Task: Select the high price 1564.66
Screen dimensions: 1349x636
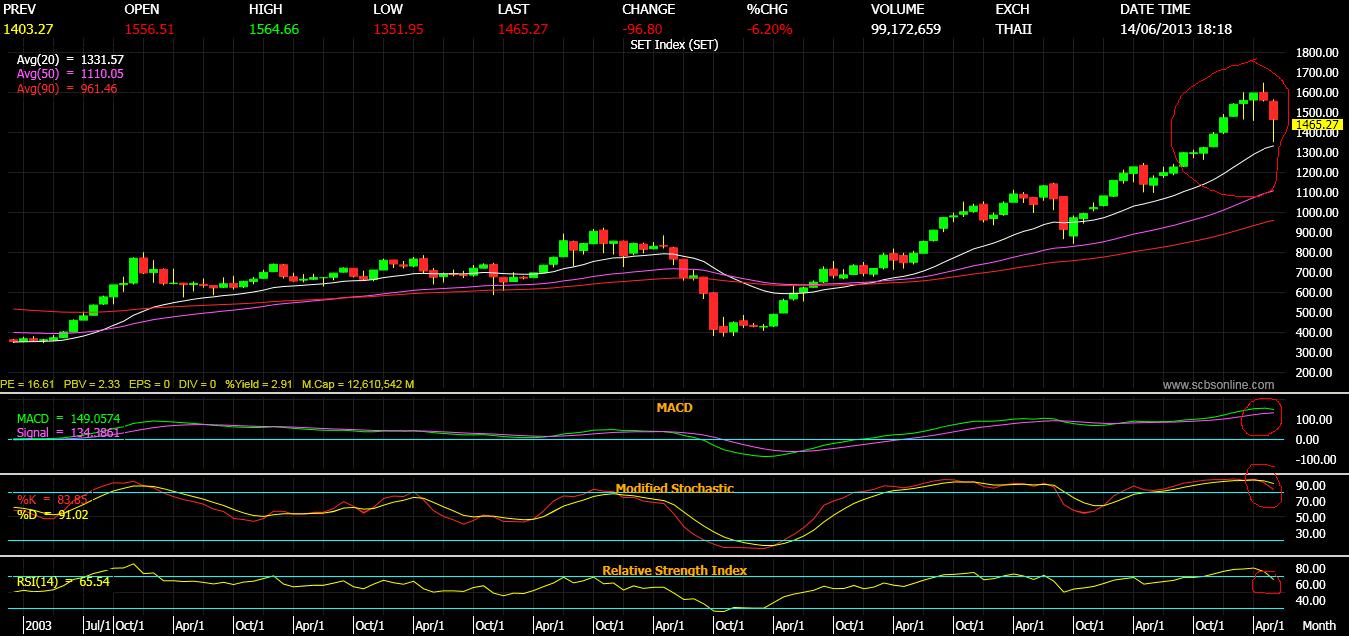Action: [274, 29]
